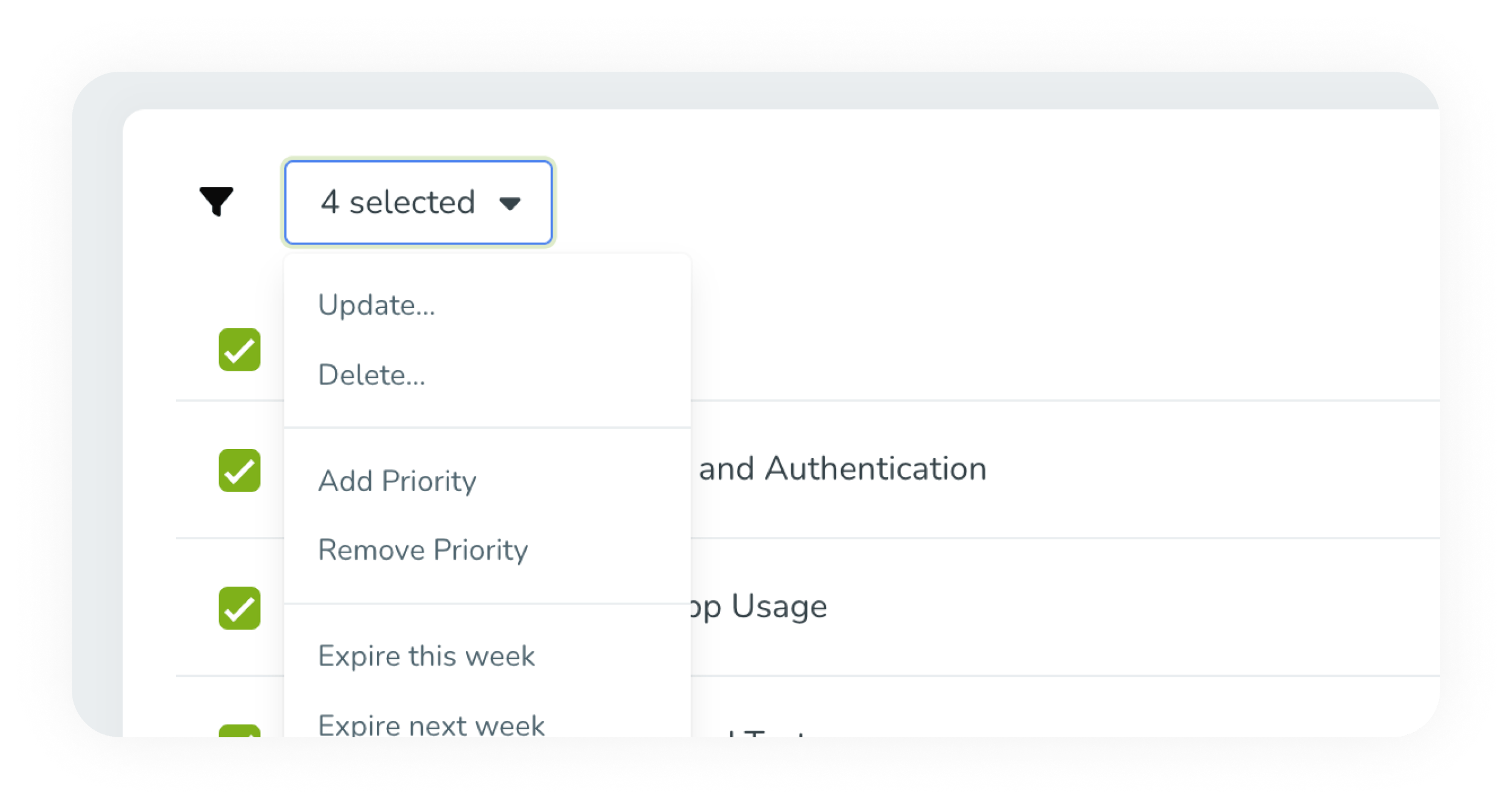Toggle the partially visible bottom checkbox
The height and width of the screenshot is (809, 1512).
pyautogui.click(x=239, y=731)
